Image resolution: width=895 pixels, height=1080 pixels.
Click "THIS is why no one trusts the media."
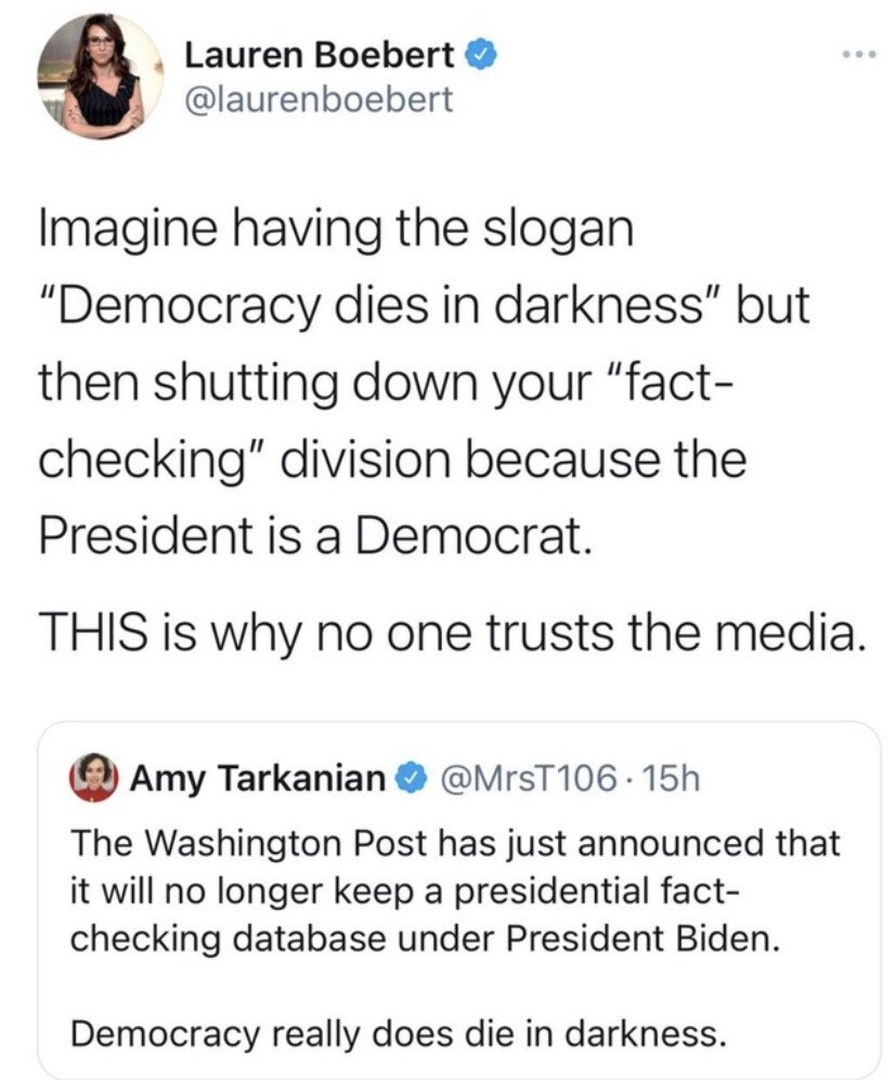[448, 632]
